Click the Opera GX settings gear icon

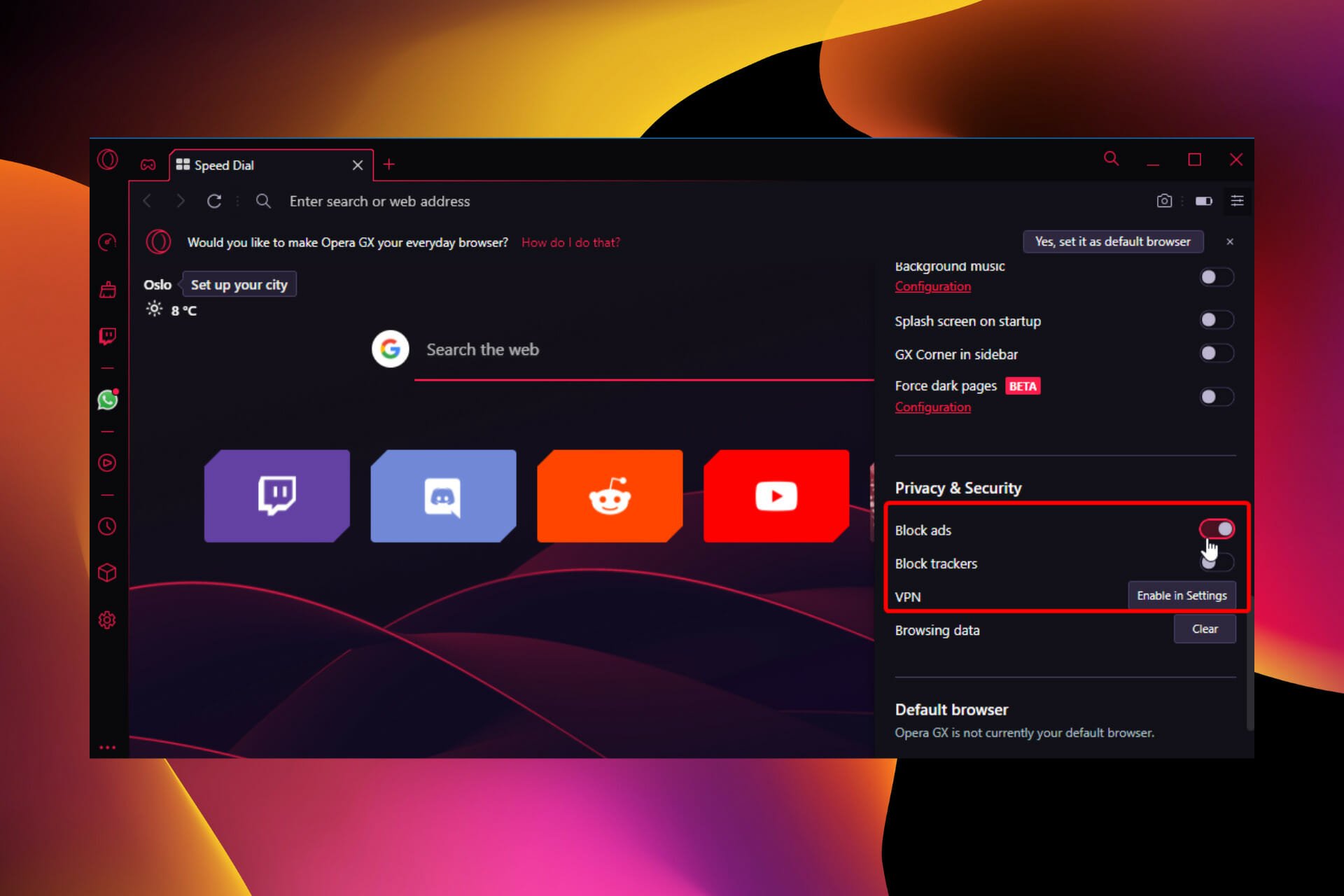[x=108, y=618]
